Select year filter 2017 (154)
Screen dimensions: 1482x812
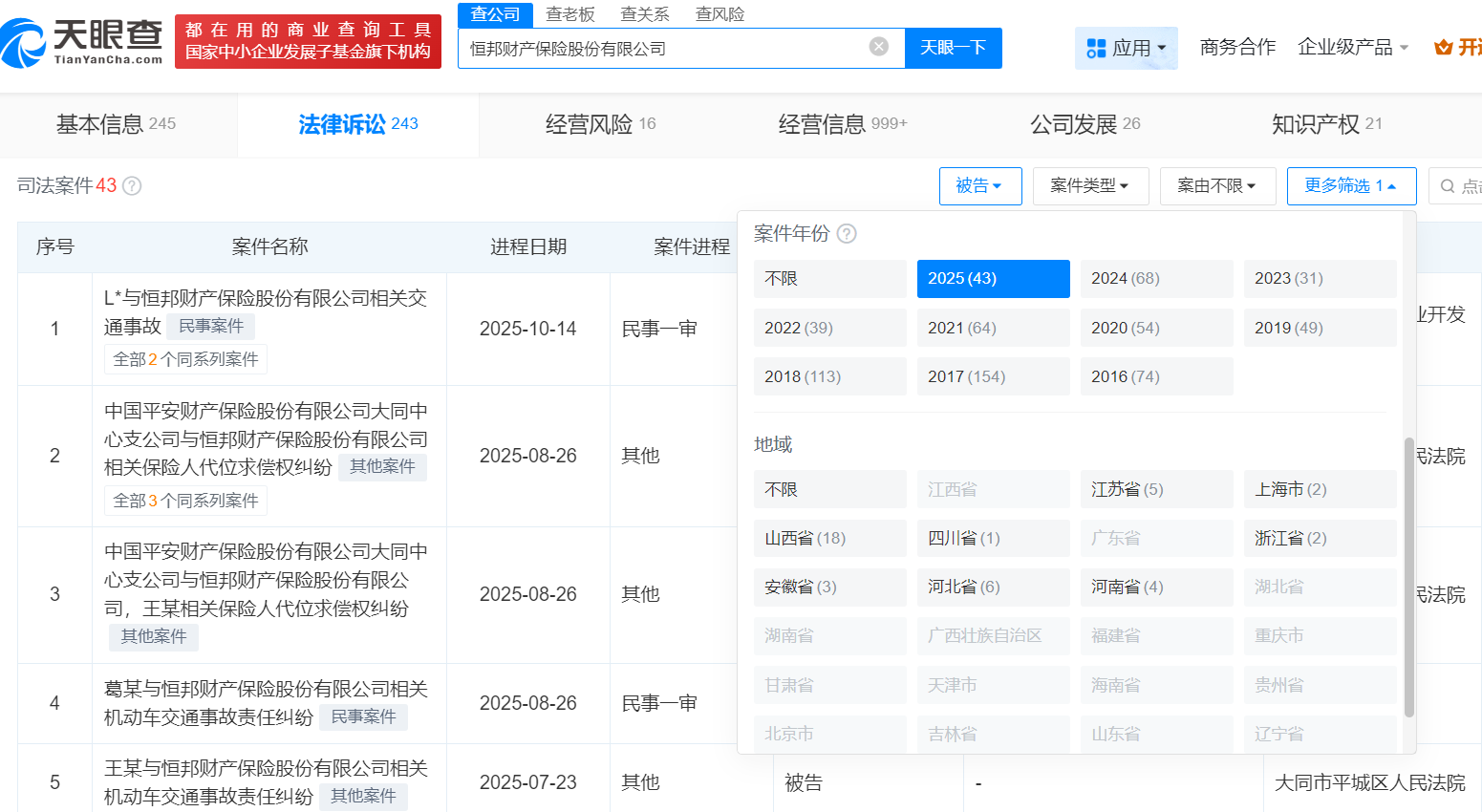993,376
